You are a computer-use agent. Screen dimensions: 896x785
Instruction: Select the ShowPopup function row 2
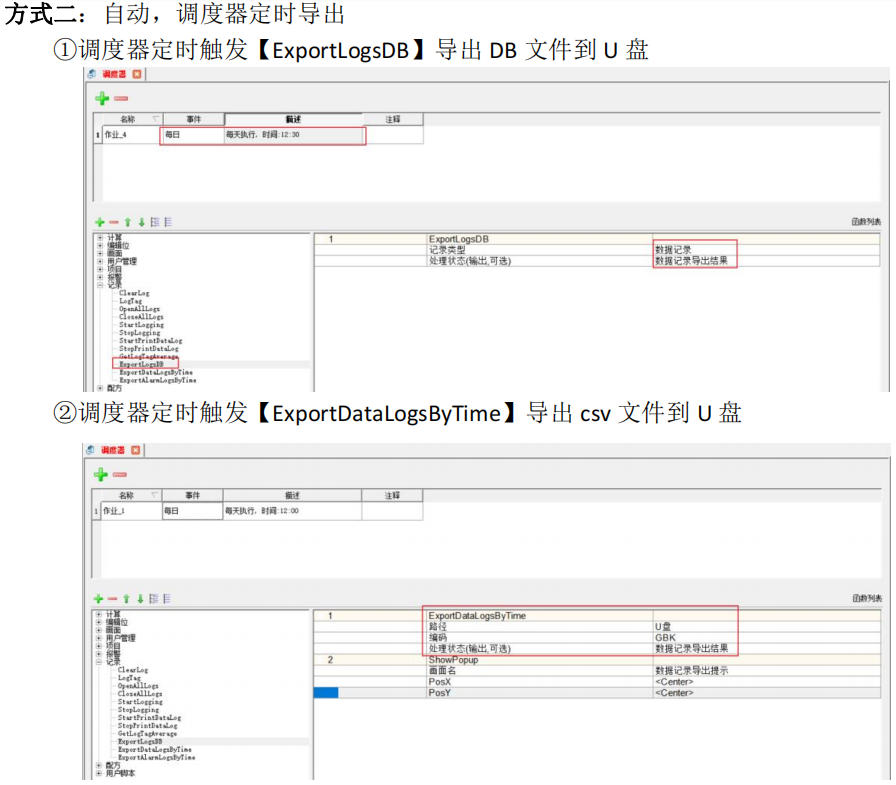(597, 660)
